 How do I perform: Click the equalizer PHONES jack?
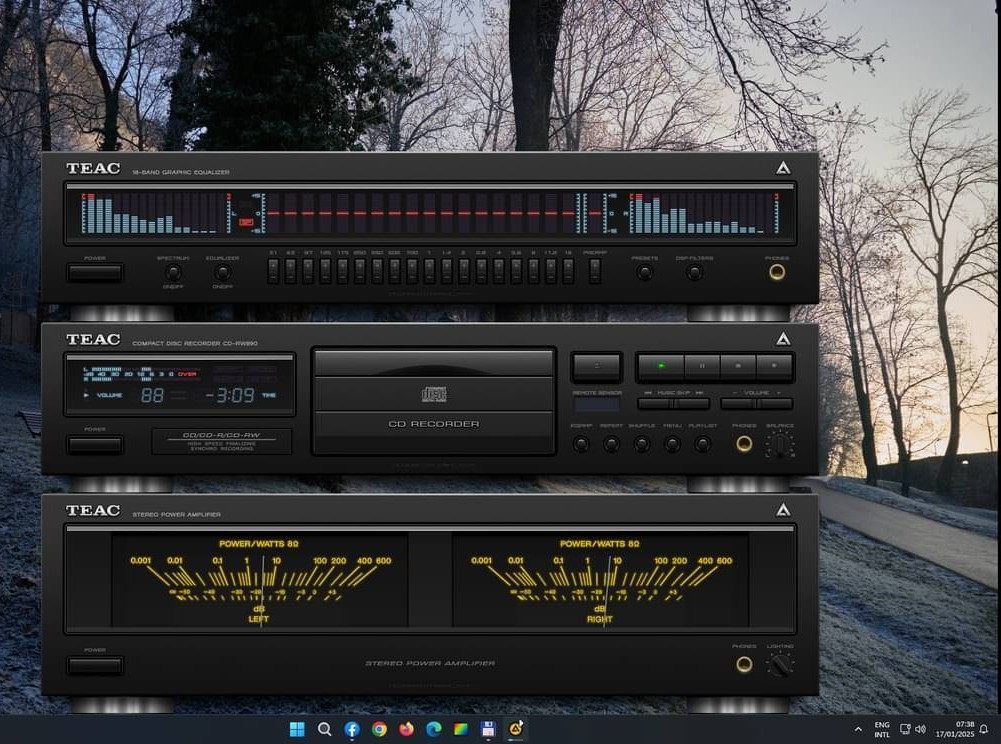coord(777,272)
